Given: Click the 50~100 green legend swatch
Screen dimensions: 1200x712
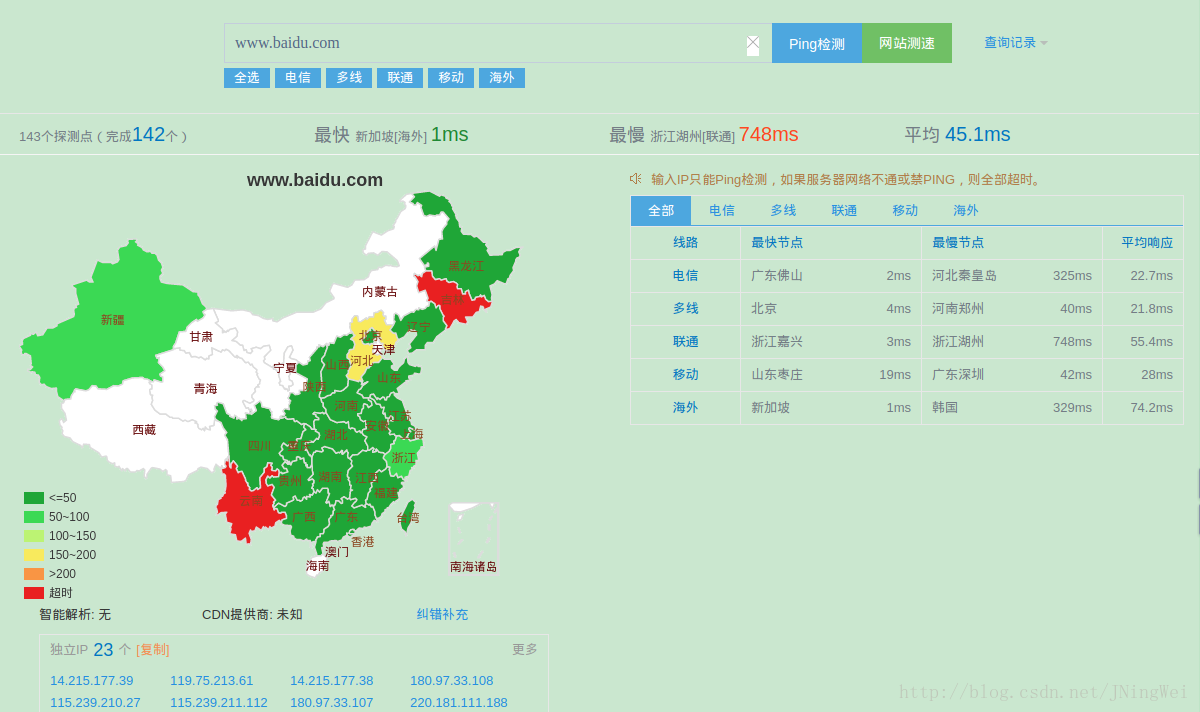Looking at the screenshot, I should pos(34,517).
